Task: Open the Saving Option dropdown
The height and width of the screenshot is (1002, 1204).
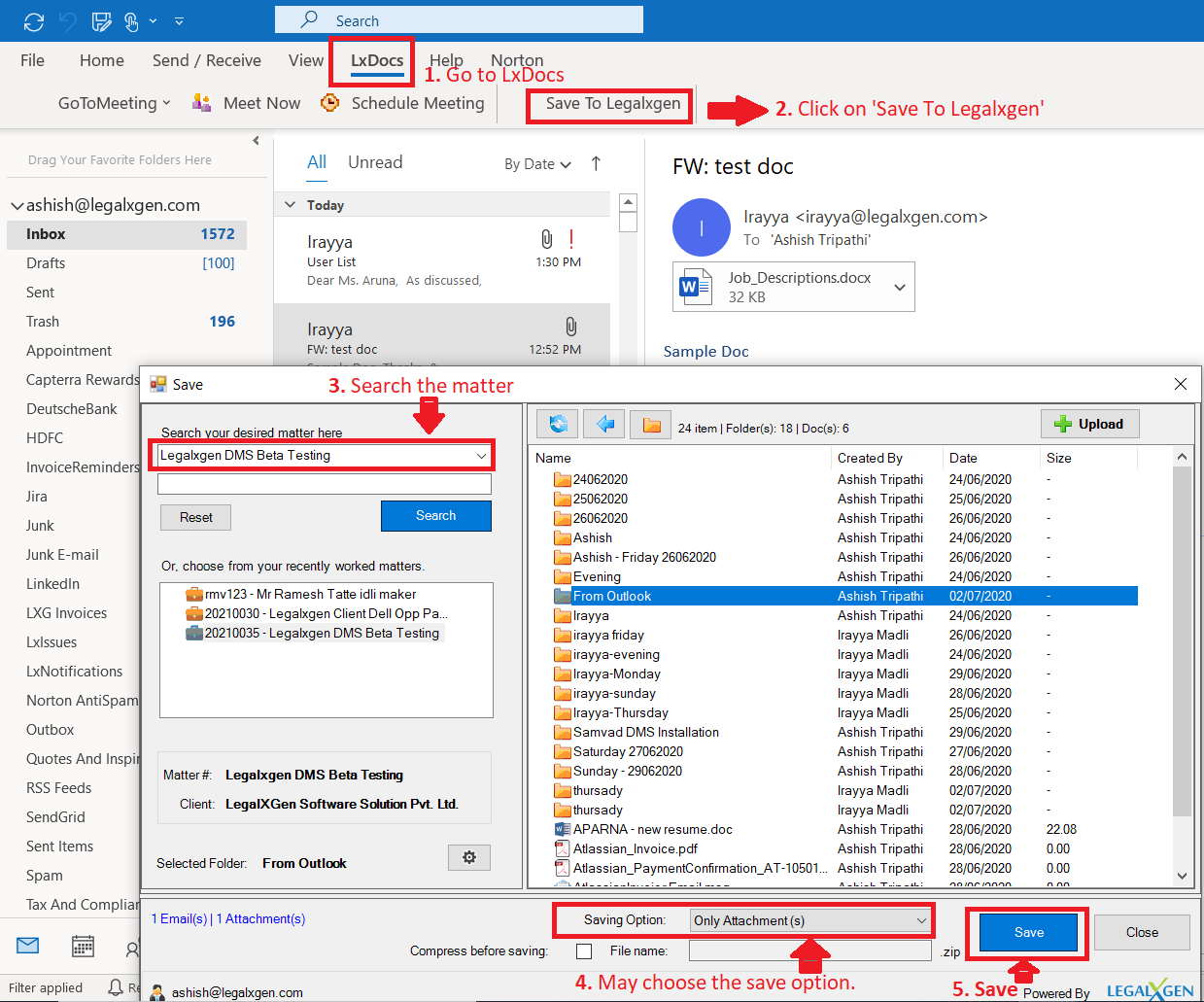Action: tap(810, 920)
